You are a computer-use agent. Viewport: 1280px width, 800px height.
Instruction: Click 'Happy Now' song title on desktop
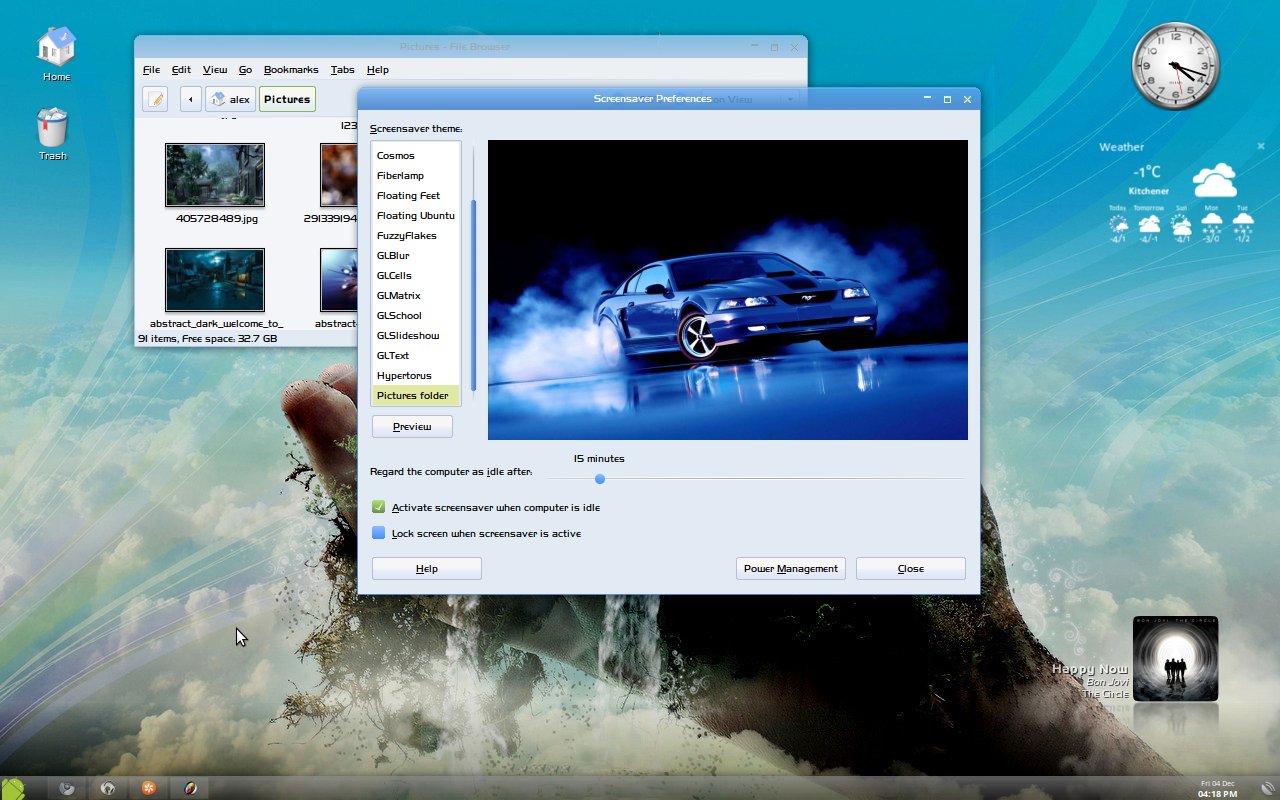[x=1089, y=669]
